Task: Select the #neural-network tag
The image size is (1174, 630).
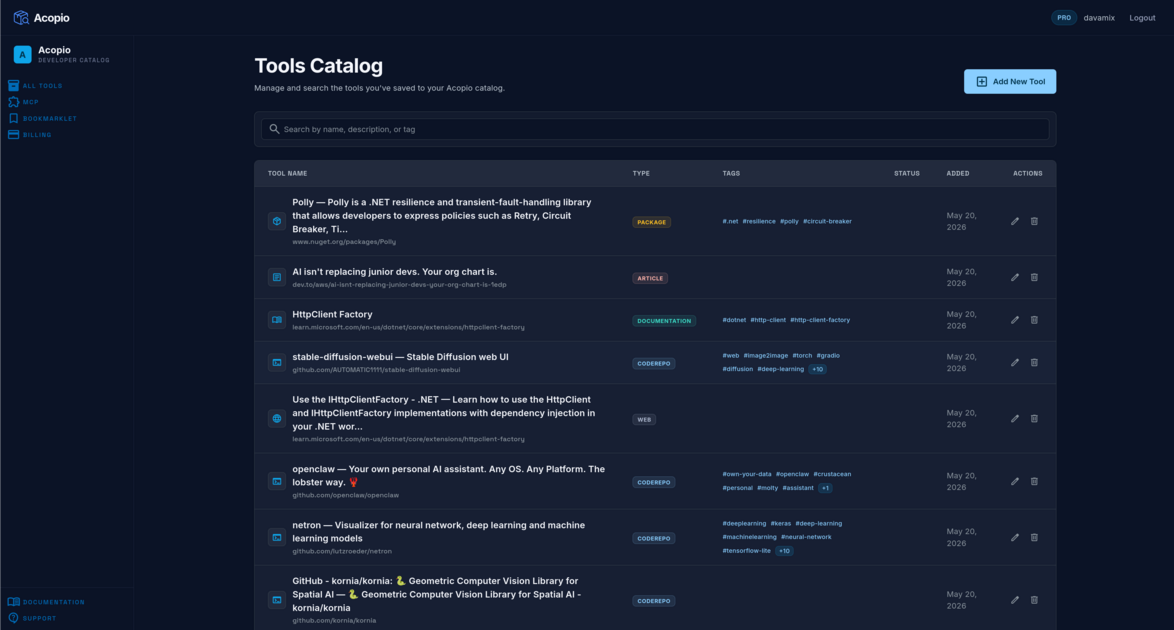Action: 806,537
